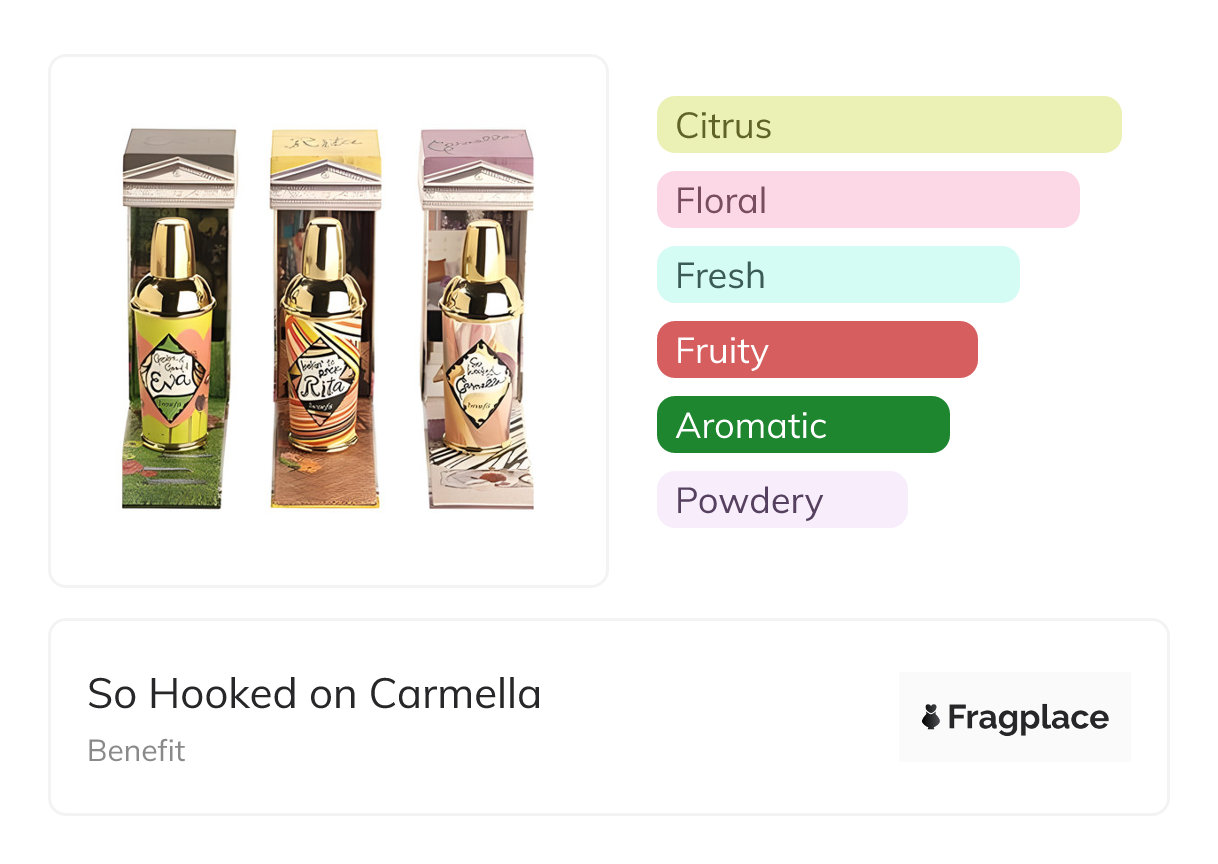The width and height of the screenshot is (1218, 864).
Task: Select the Floral accord bar
Action: 867,200
